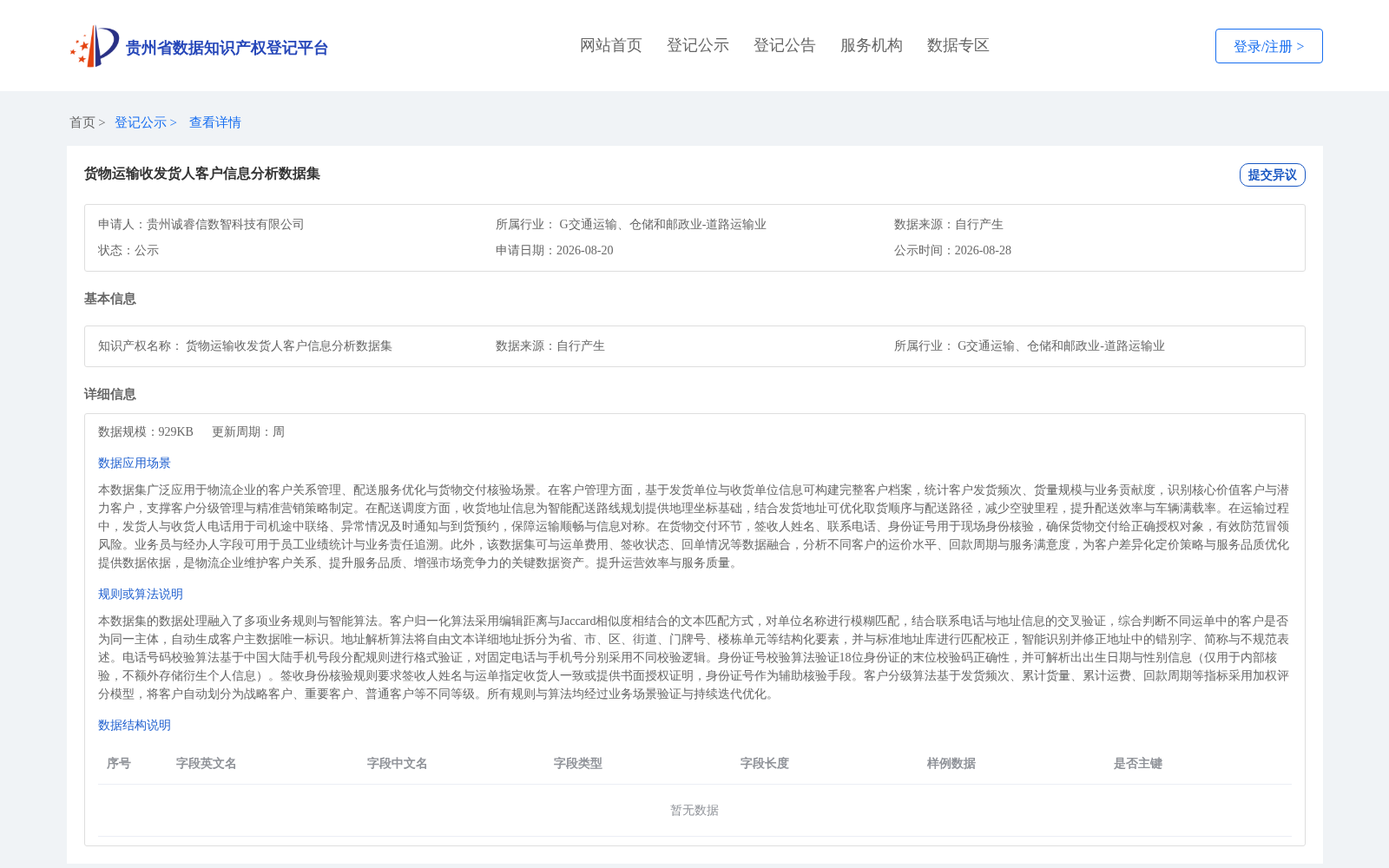1389x868 pixels.
Task: Click the platform logo icon
Action: pos(95,46)
